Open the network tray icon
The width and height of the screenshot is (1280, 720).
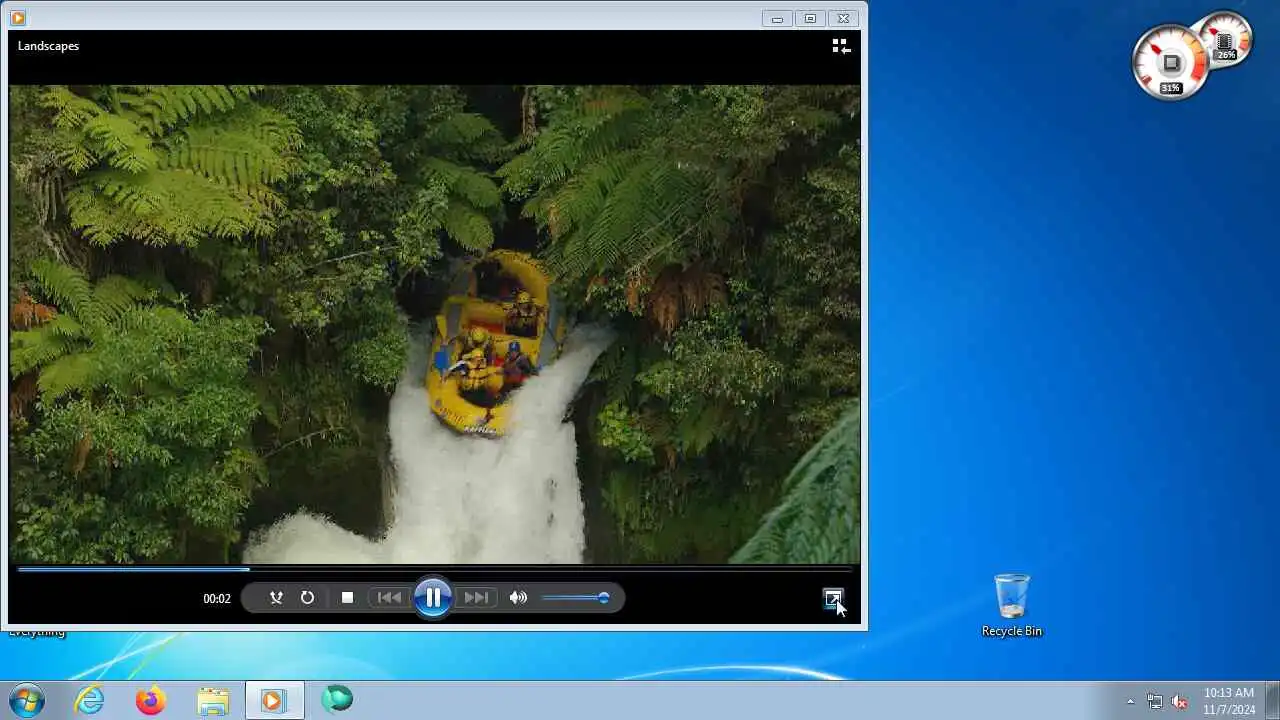point(1155,701)
